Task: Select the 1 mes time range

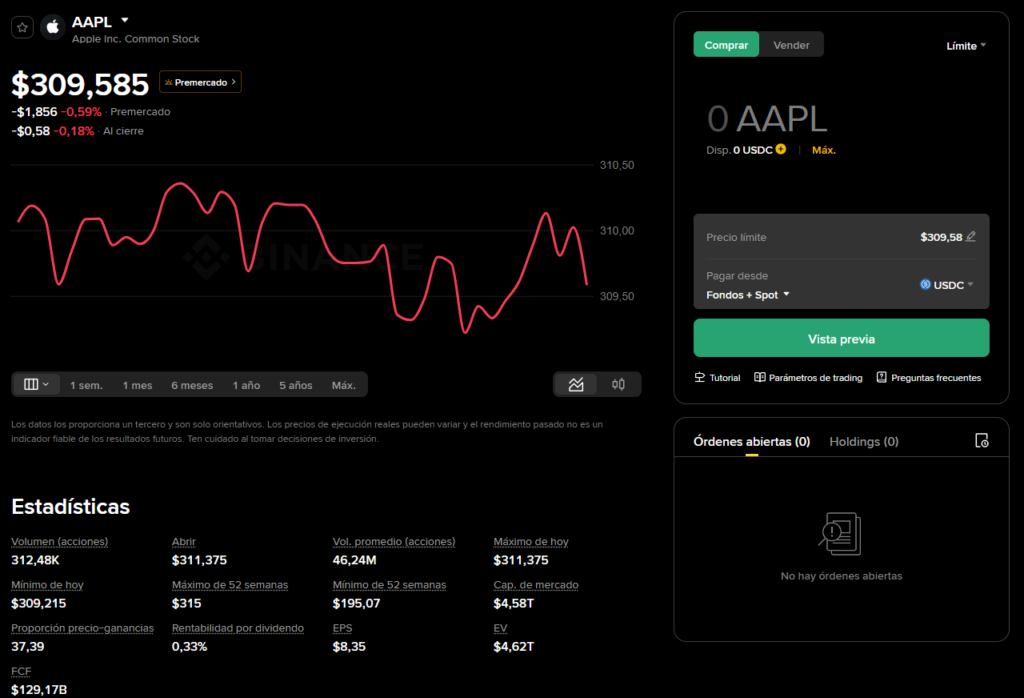Action: point(137,385)
